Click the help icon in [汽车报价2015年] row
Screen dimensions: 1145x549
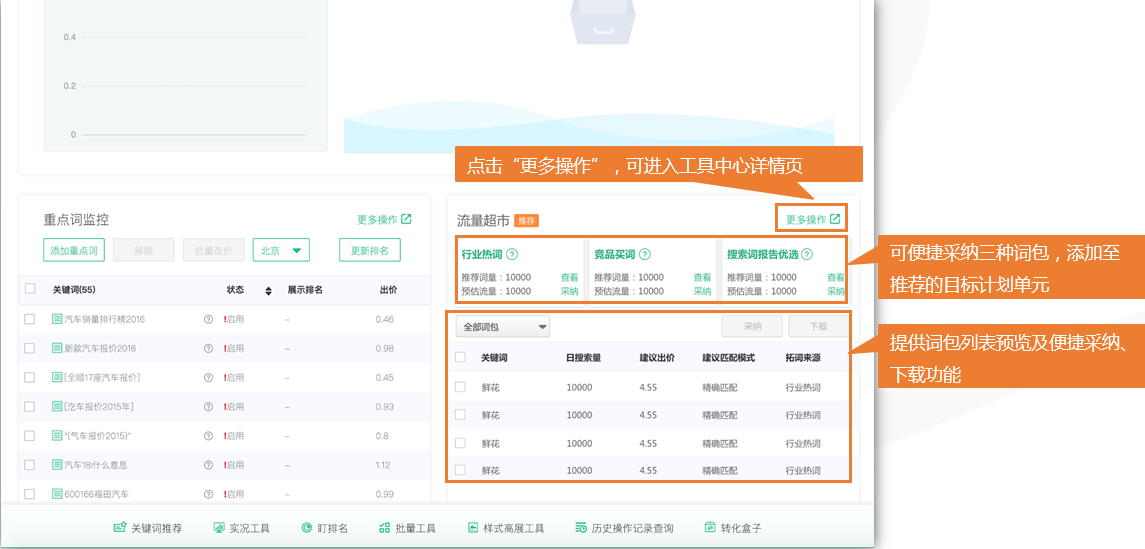pos(208,407)
